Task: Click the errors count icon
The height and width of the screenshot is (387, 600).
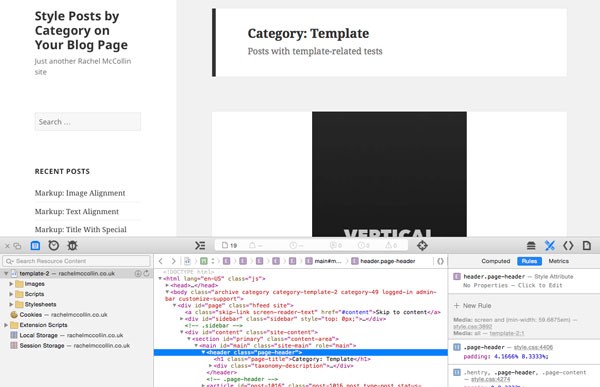Action: [364, 245]
